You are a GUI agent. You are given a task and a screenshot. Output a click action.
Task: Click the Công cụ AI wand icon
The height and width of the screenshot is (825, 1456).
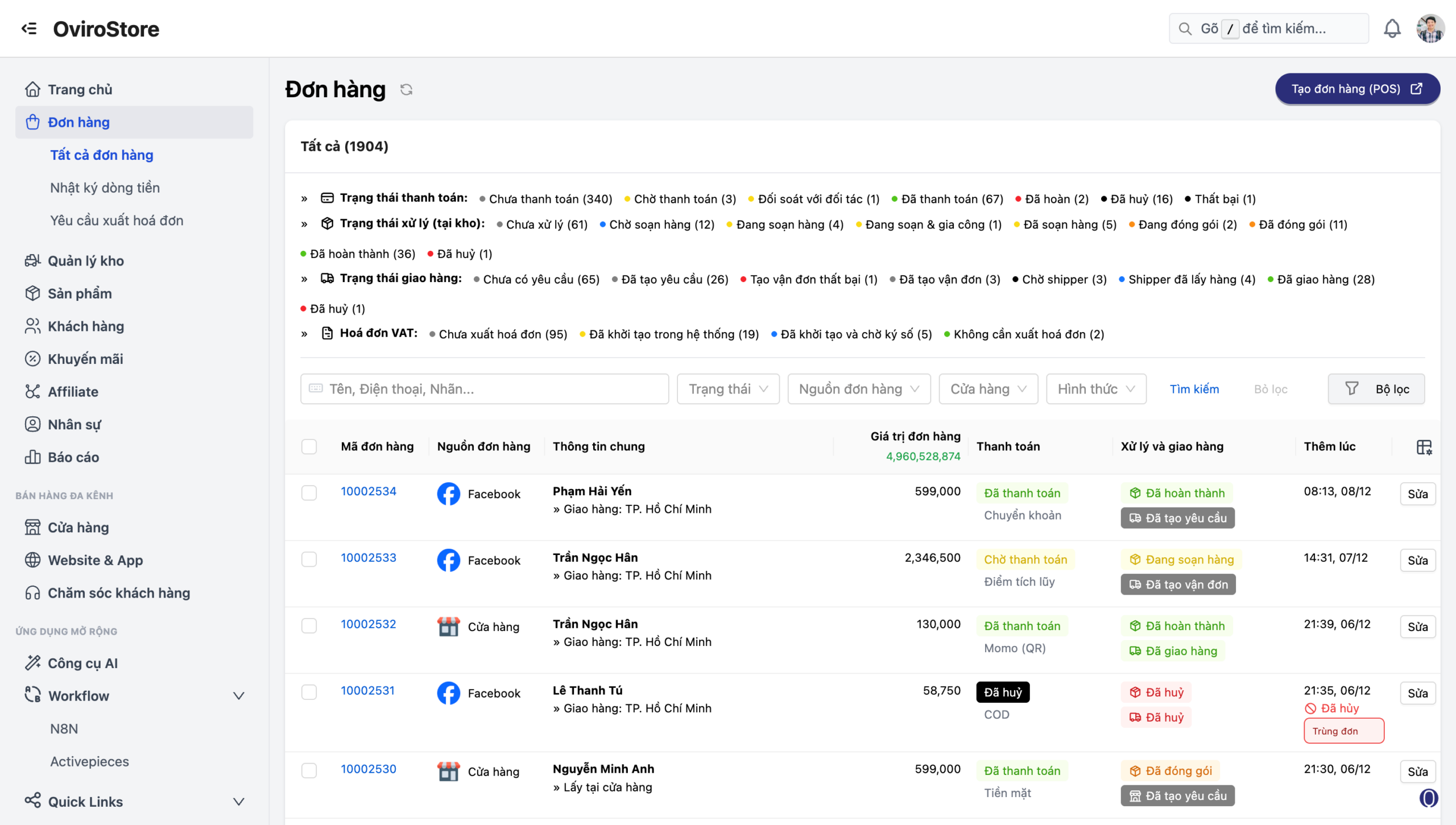(x=32, y=663)
